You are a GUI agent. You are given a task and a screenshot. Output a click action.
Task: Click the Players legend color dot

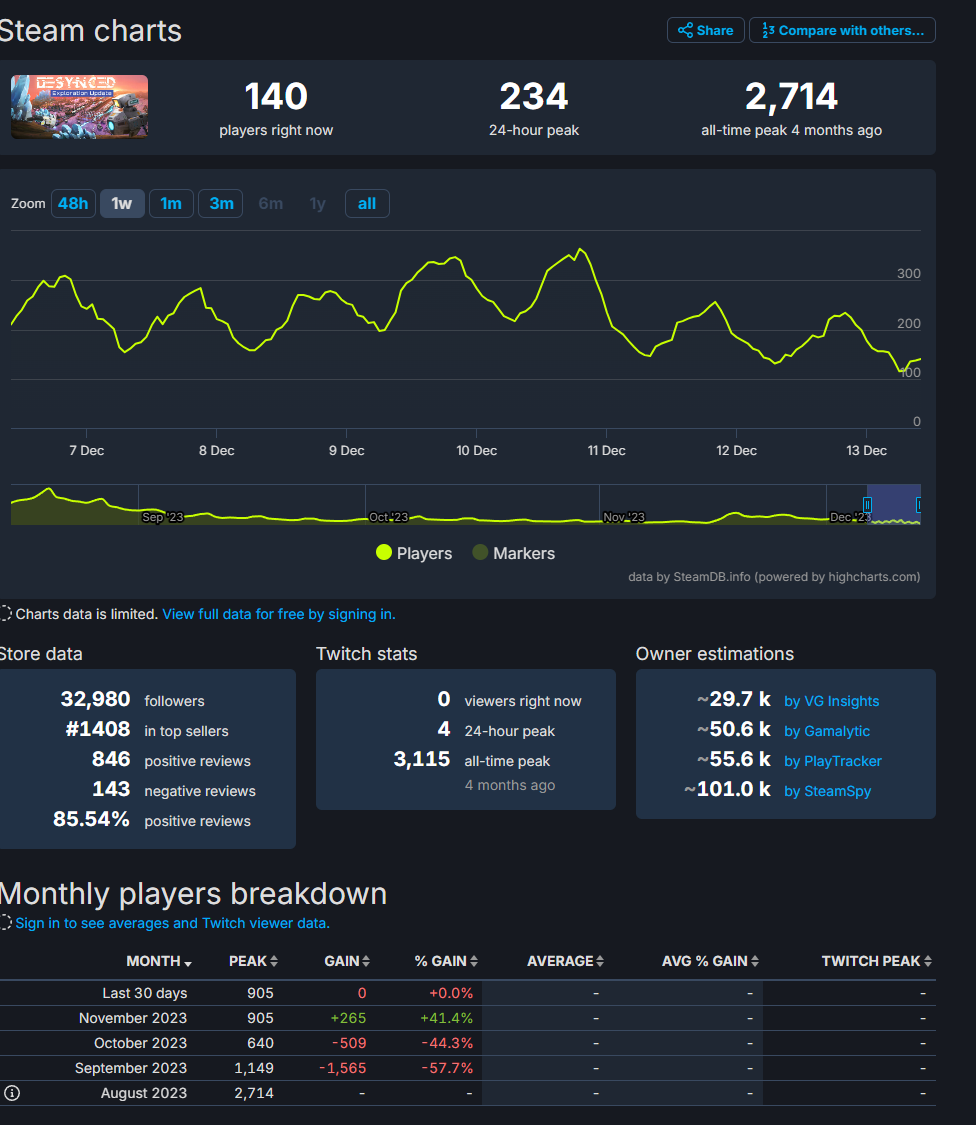coord(384,552)
